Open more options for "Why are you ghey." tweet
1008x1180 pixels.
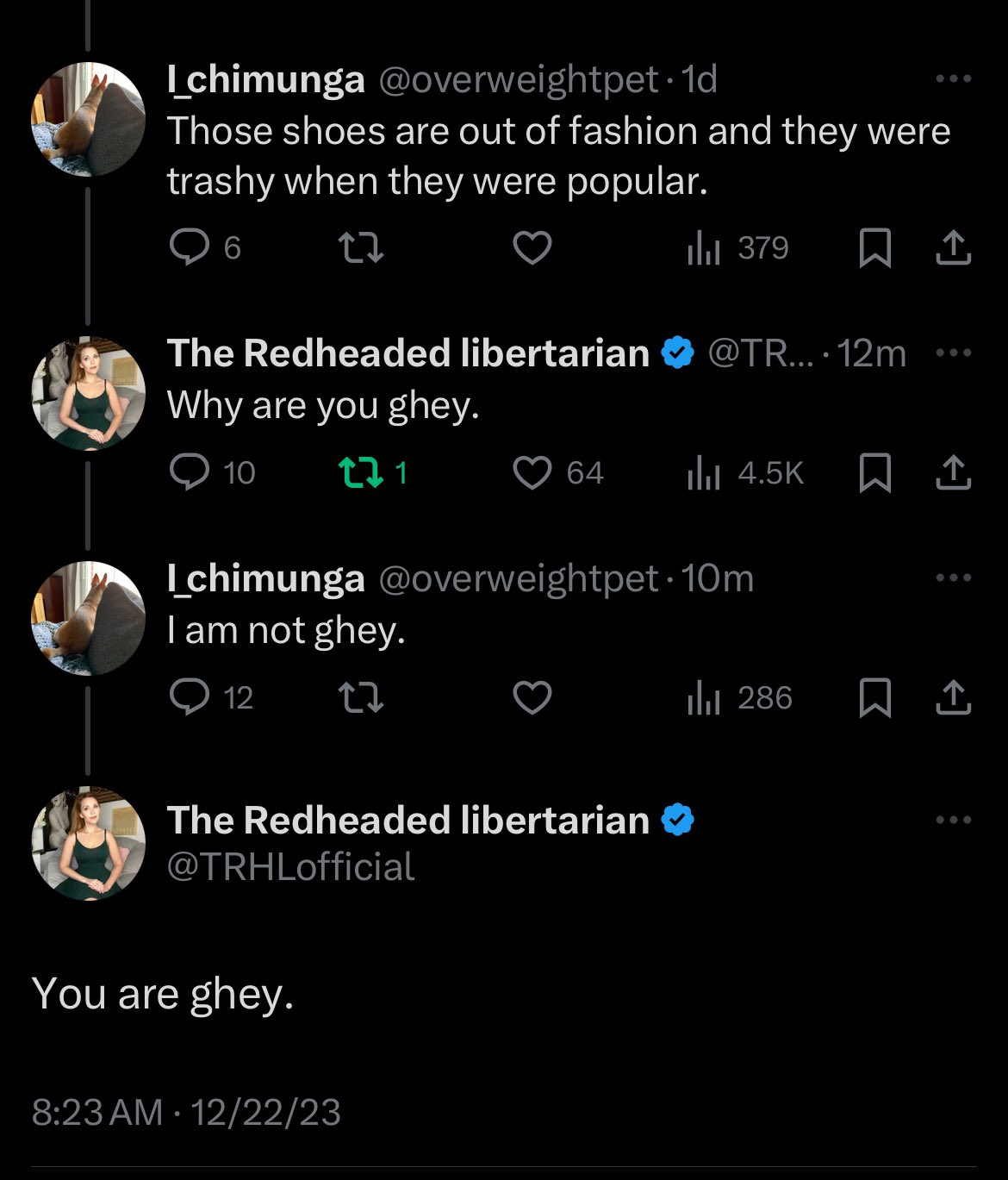coord(954,353)
